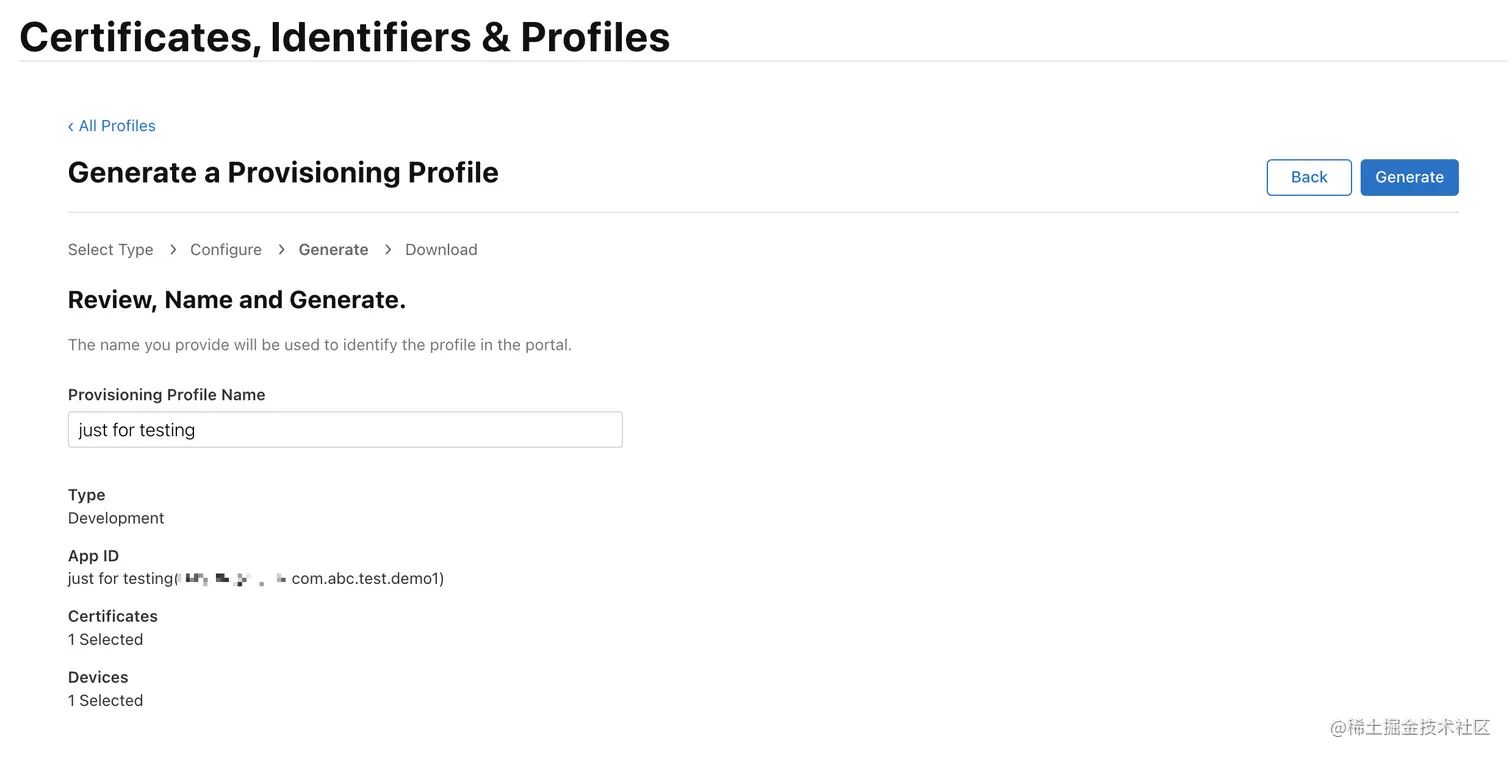Click 1 Selected under Certificates

coord(105,640)
